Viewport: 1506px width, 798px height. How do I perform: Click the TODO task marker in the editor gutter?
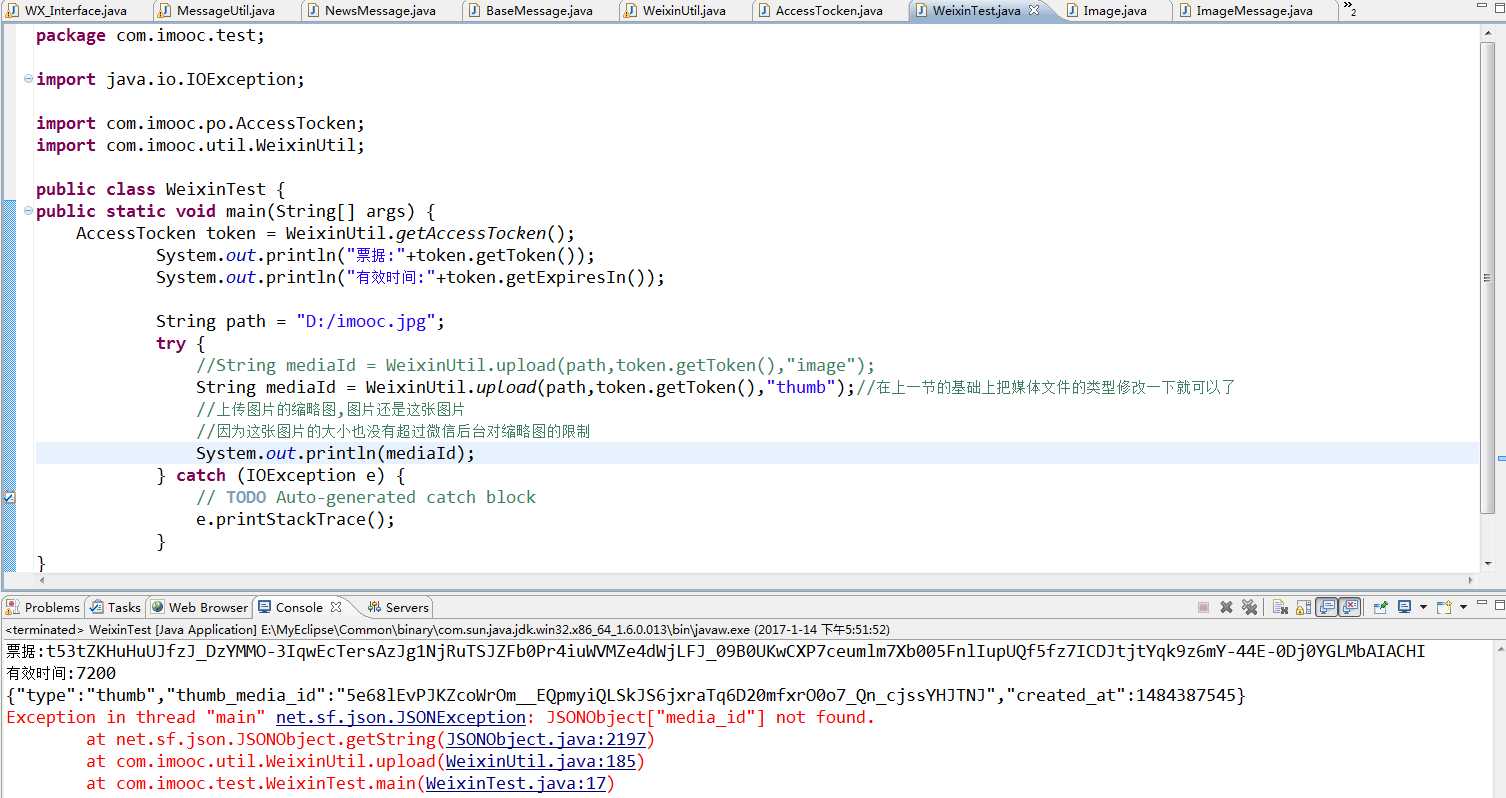(9, 497)
